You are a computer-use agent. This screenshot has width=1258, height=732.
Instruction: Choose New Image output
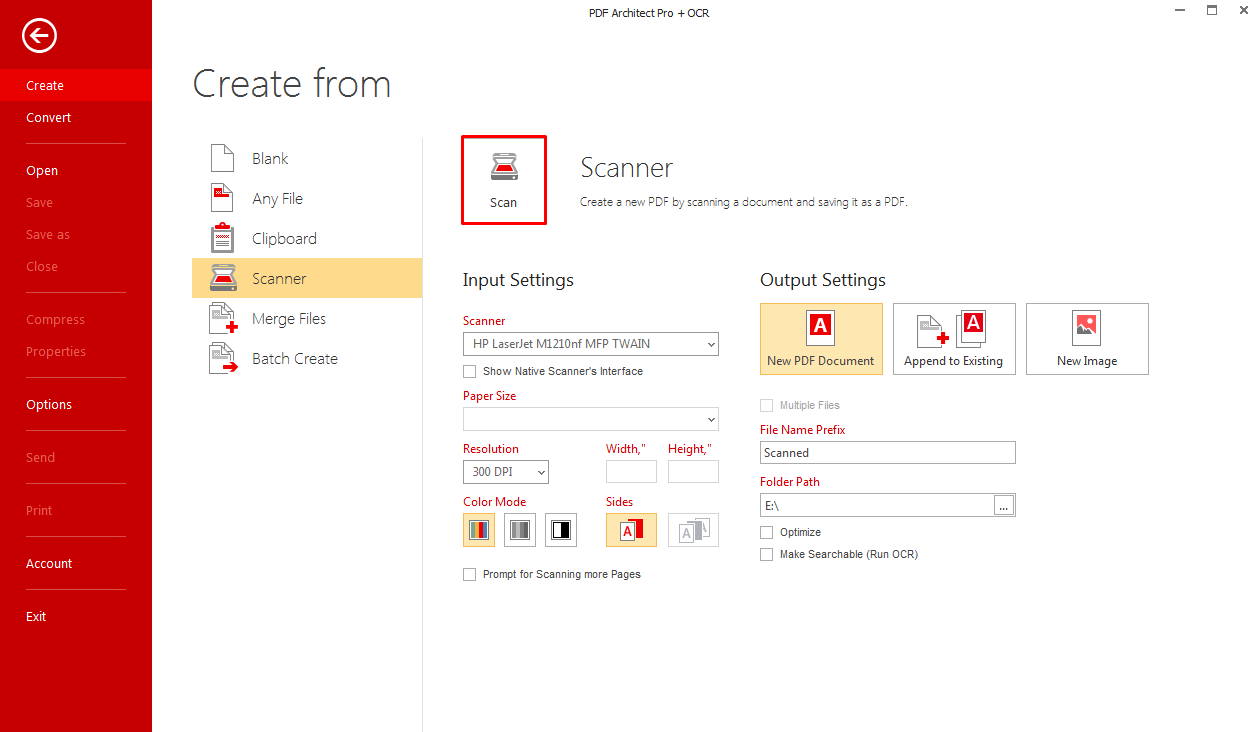[x=1087, y=339]
